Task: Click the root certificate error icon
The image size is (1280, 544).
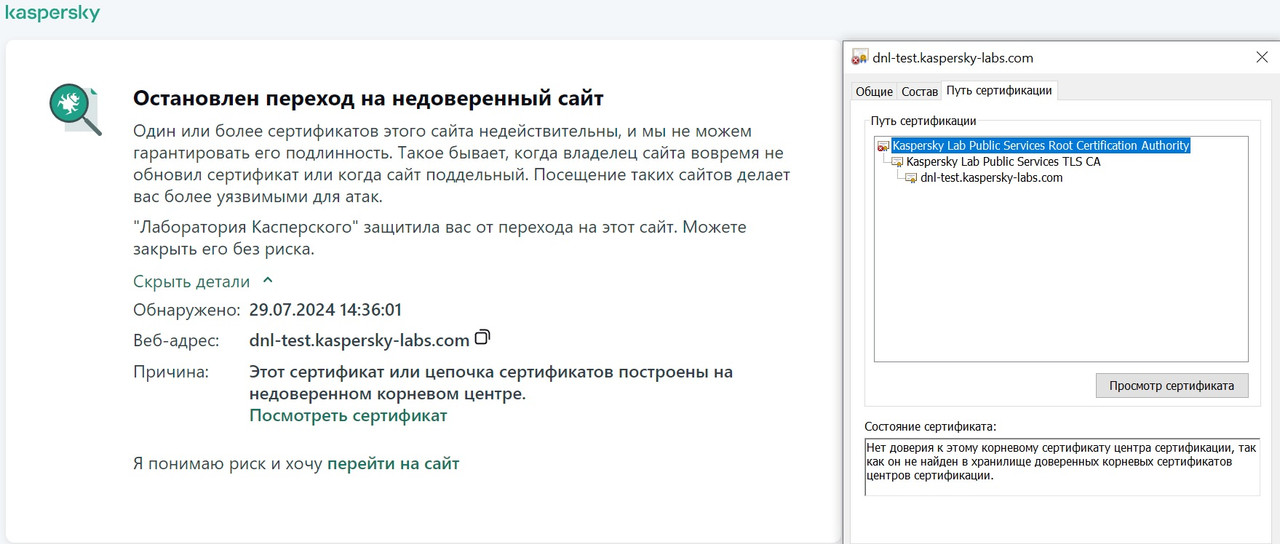Action: (883, 146)
